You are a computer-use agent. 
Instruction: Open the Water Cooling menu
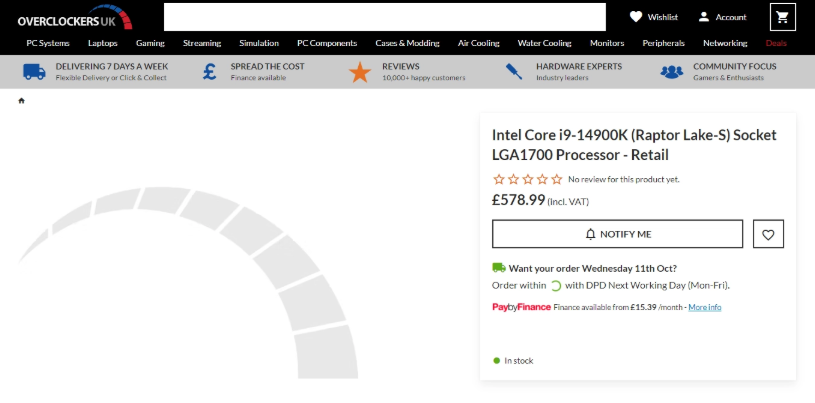coord(544,43)
